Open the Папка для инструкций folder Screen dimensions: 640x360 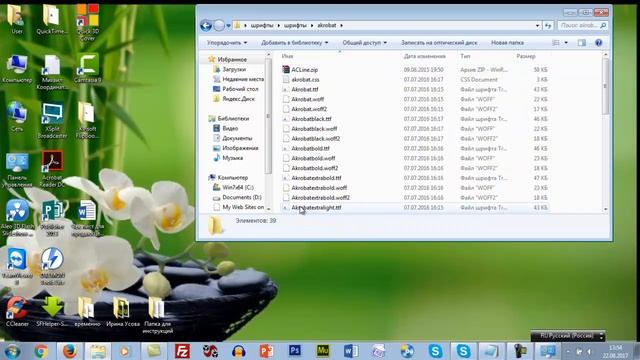coord(158,316)
